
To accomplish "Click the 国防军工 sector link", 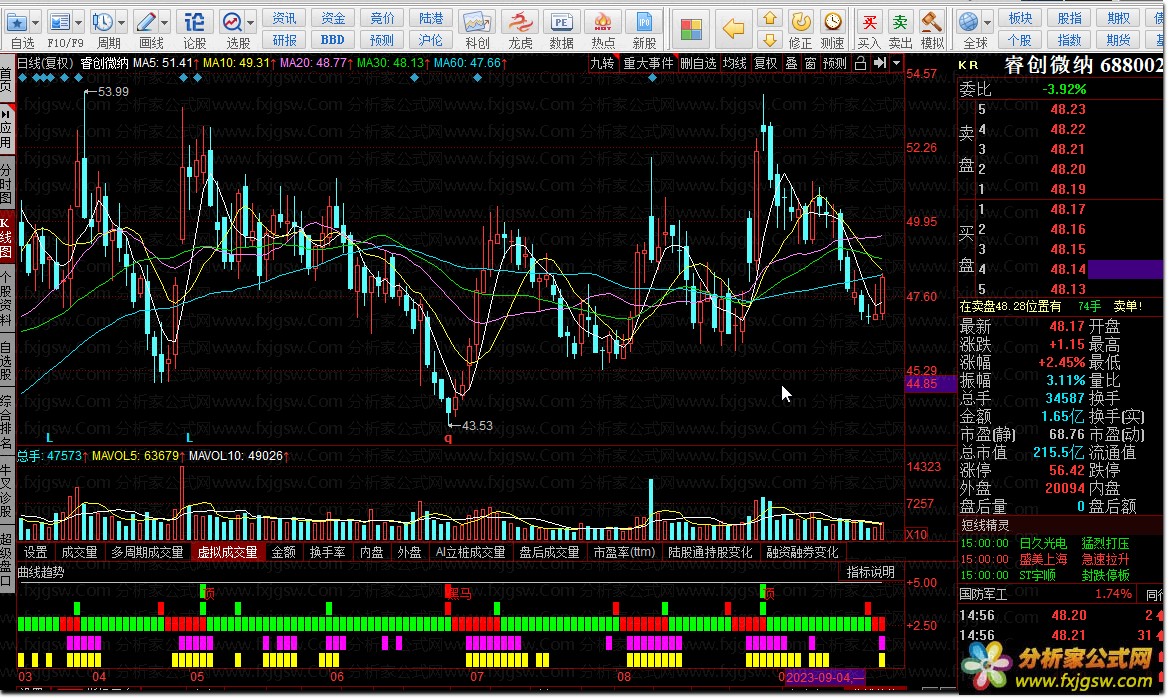I will coord(983,594).
